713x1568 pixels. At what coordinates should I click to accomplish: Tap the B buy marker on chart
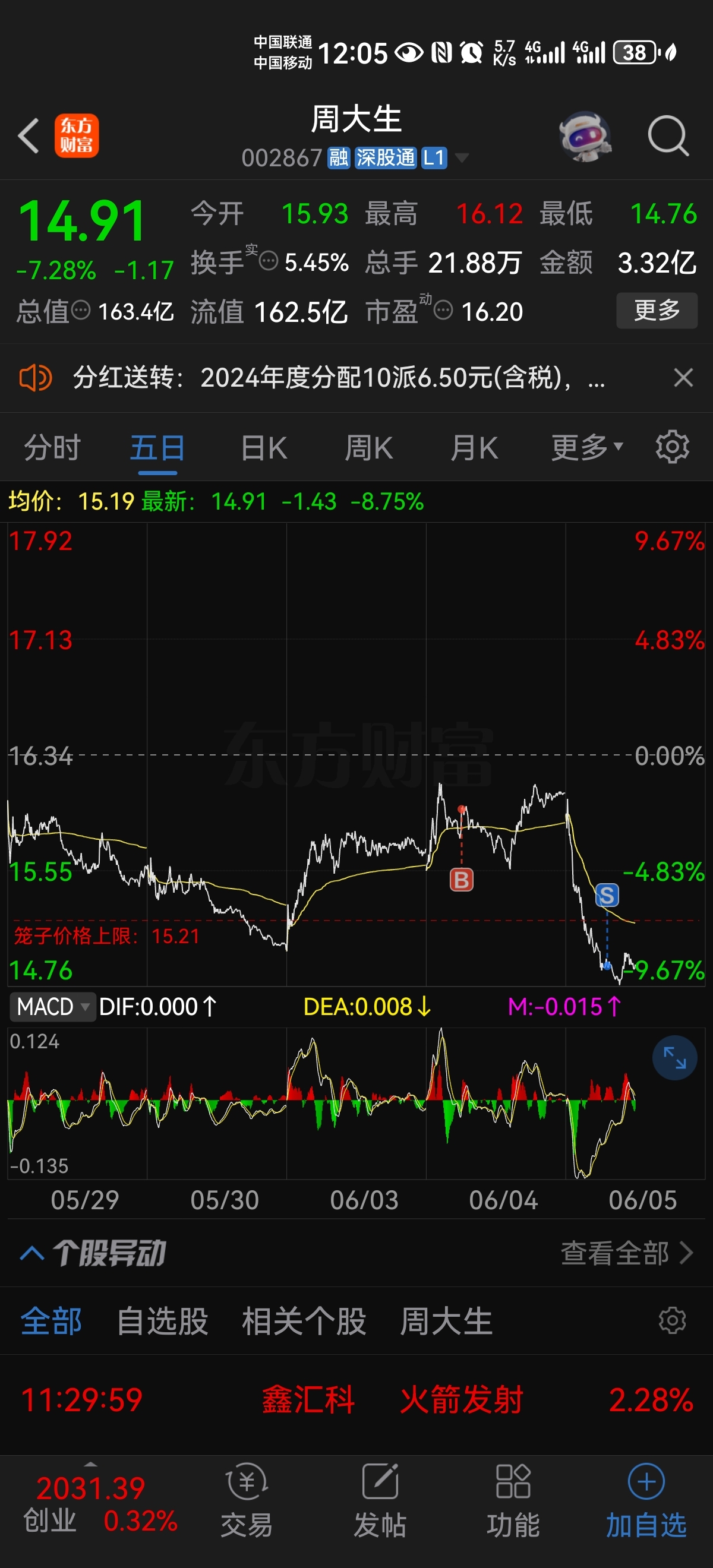point(462,880)
